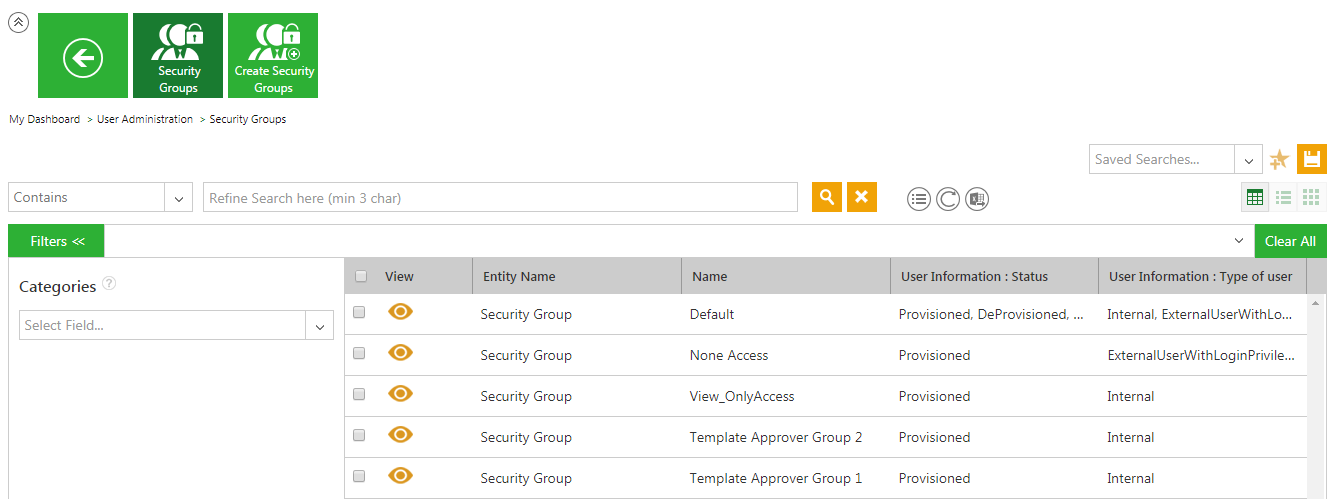Tick the checkbox for the Default row

pos(360,313)
